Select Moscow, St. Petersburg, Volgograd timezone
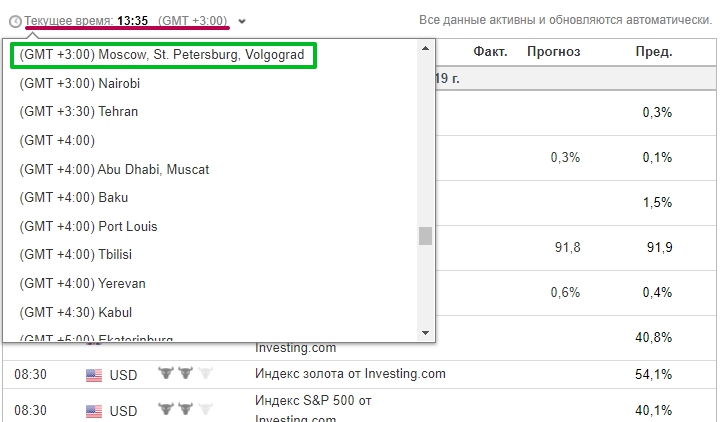Screen dimensions: 720x422 [161, 55]
